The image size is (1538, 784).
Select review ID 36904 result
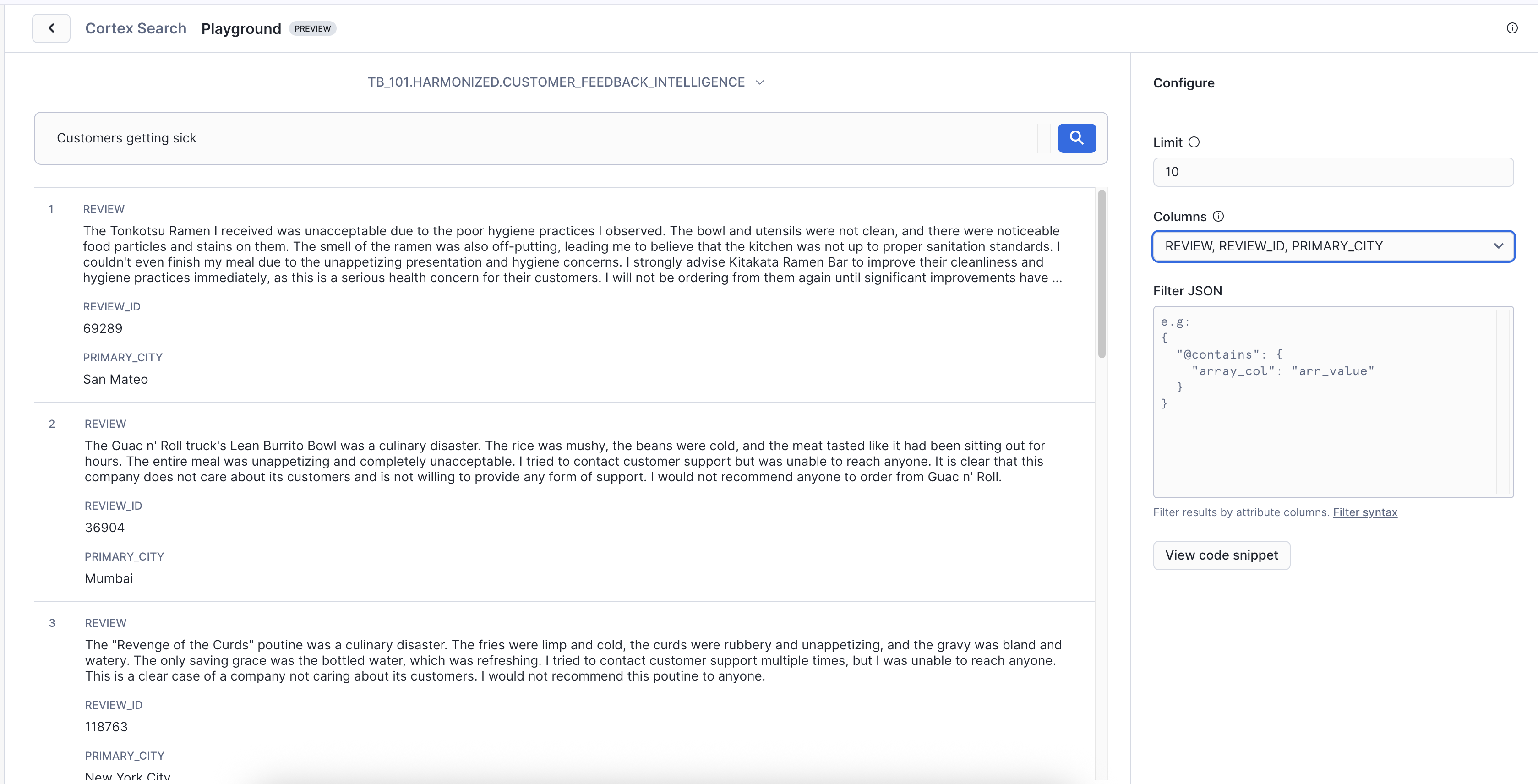(x=104, y=528)
